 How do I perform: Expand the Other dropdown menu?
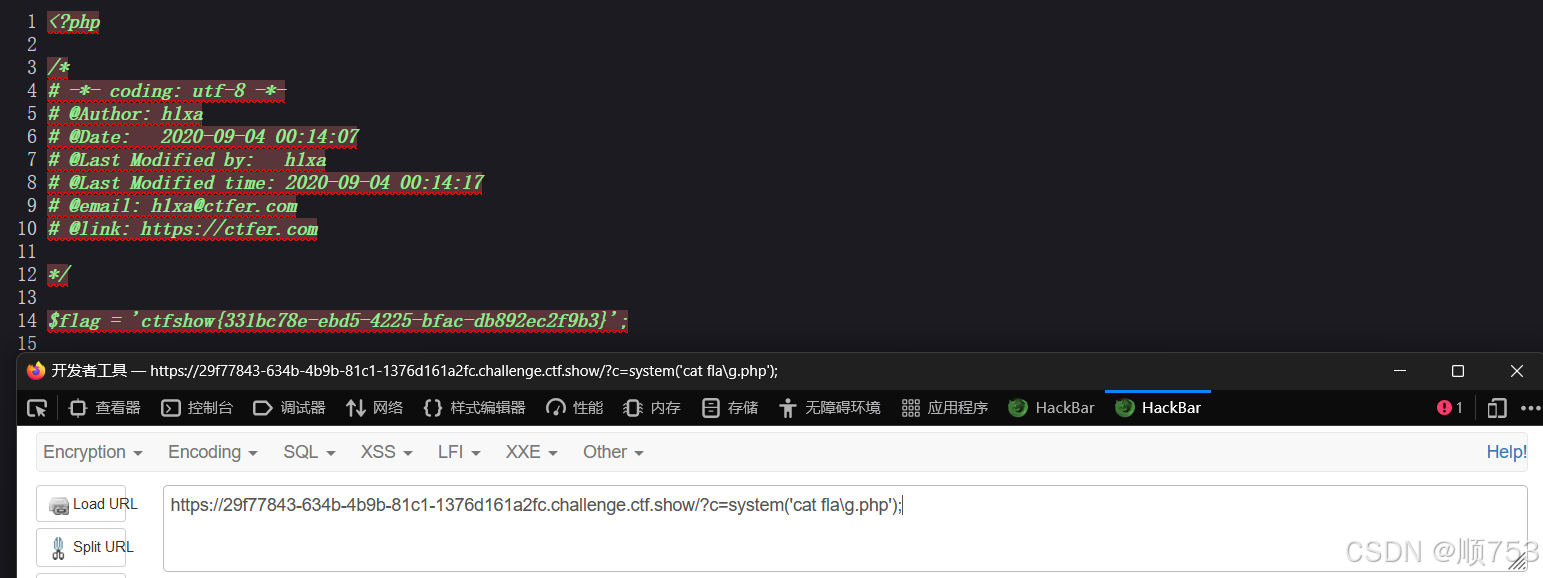pyautogui.click(x=613, y=452)
